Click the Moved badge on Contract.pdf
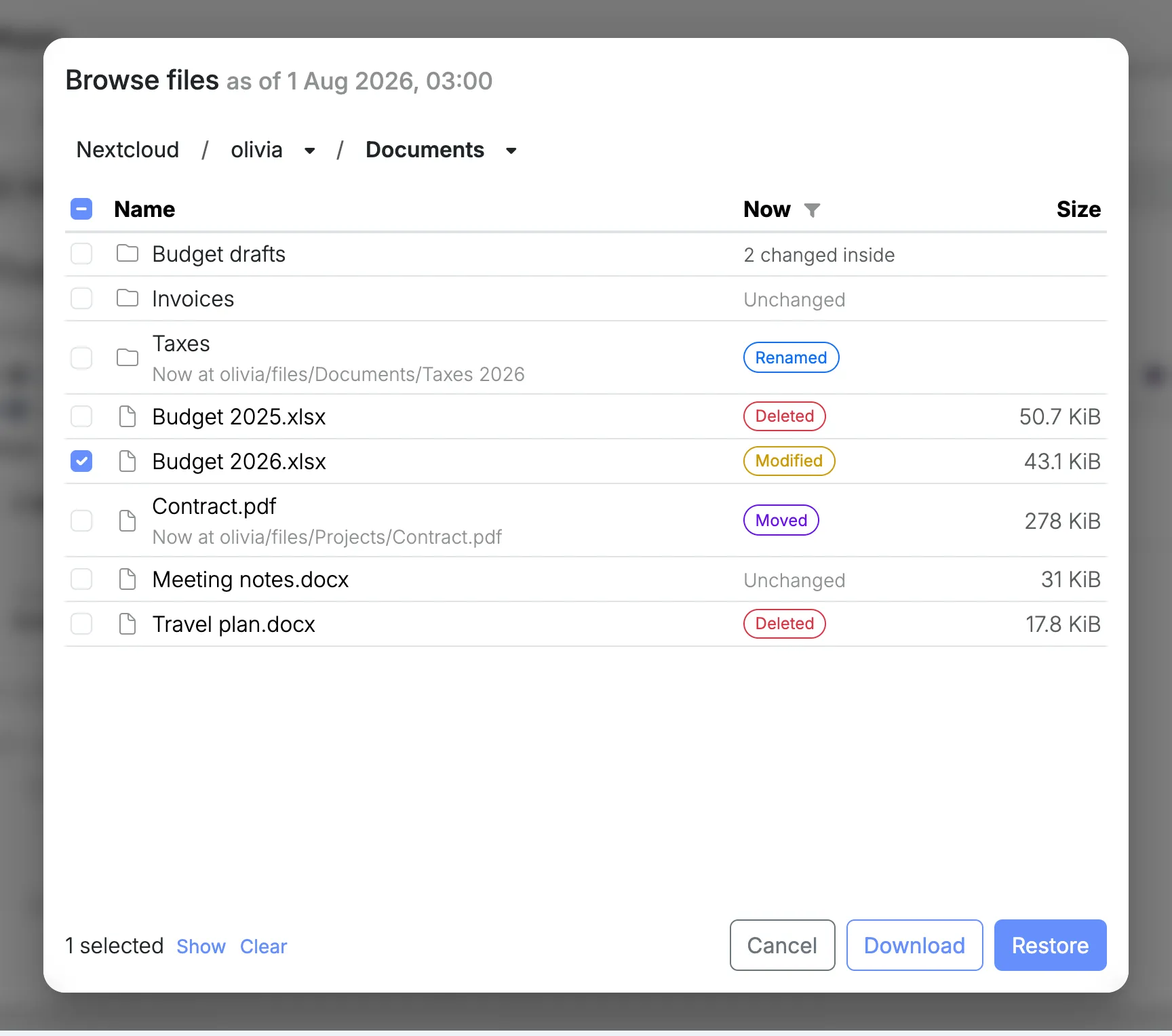This screenshot has width=1172, height=1036. (x=781, y=520)
